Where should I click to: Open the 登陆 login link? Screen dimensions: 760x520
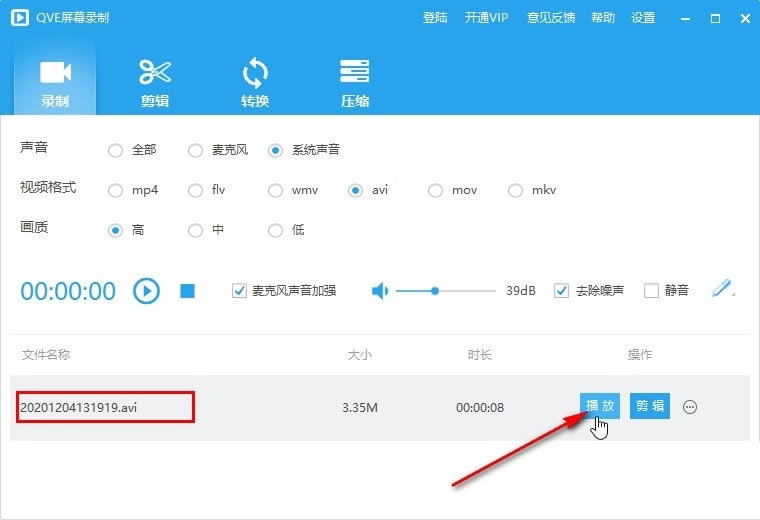point(435,18)
